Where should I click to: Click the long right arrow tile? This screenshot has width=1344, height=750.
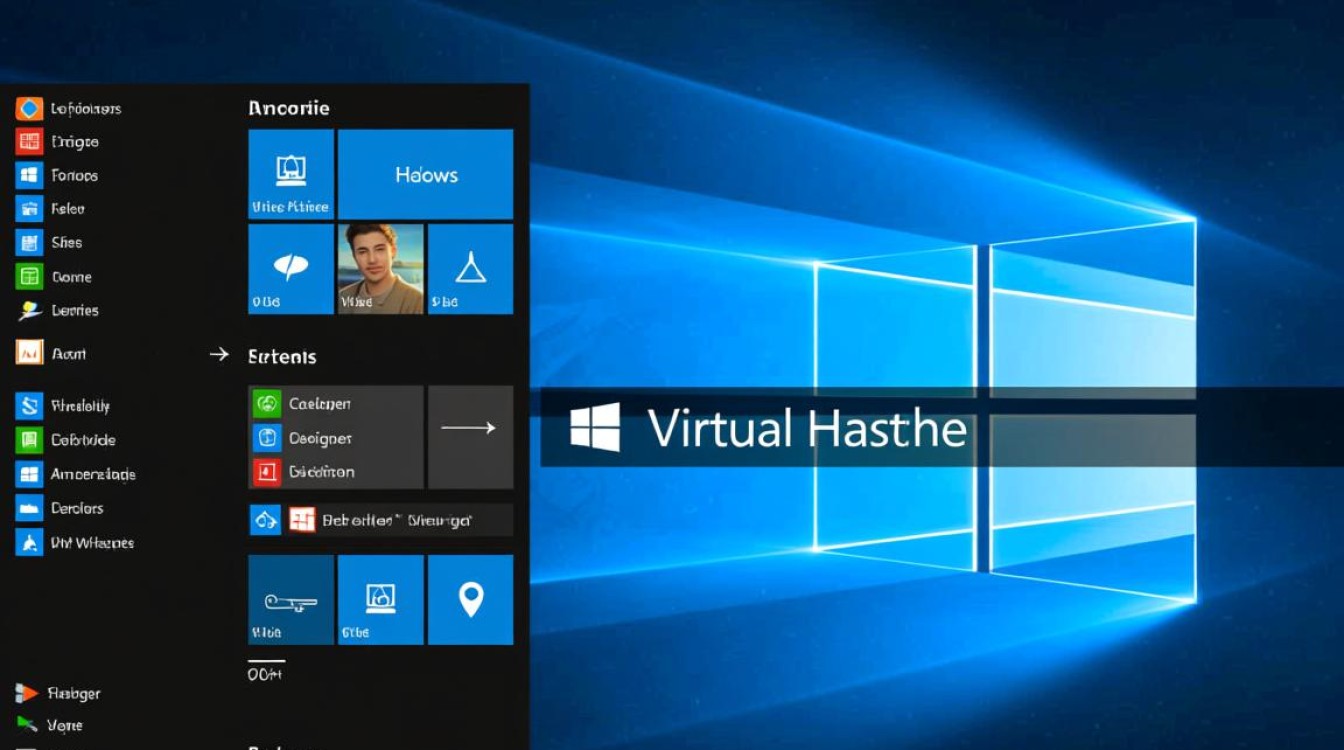[470, 428]
